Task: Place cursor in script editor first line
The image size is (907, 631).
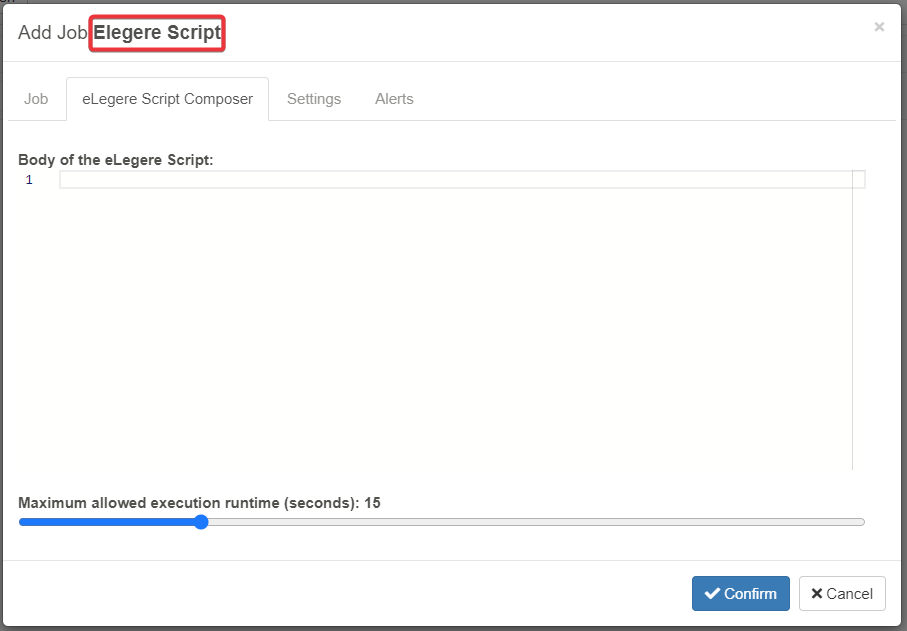Action: (450, 180)
